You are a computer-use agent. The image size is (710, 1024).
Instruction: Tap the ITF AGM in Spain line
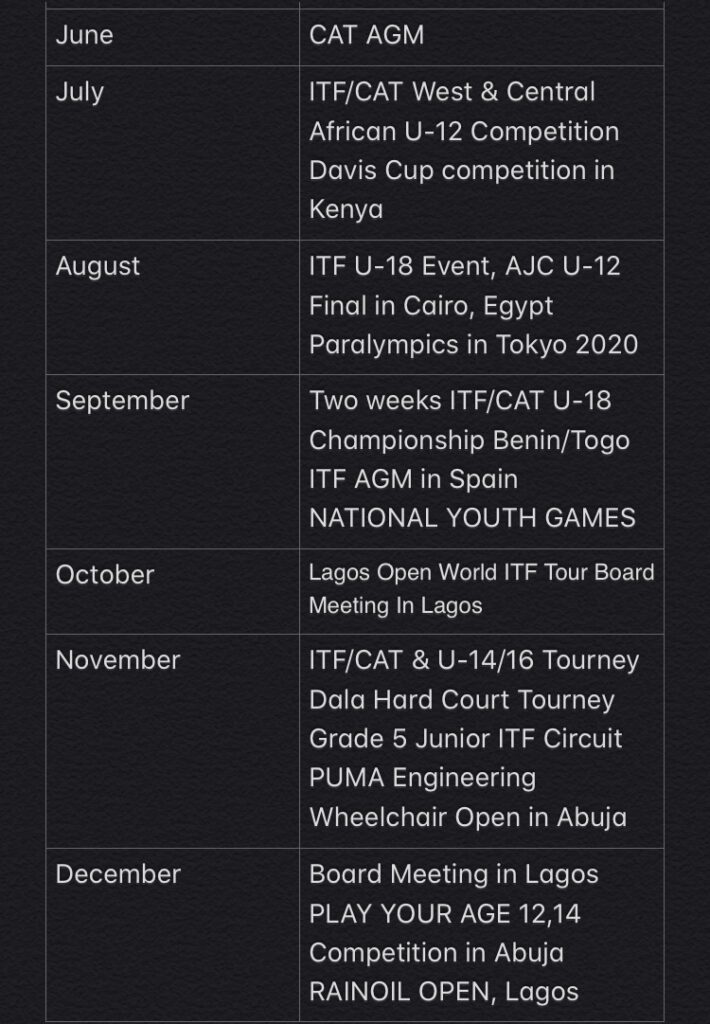[413, 479]
